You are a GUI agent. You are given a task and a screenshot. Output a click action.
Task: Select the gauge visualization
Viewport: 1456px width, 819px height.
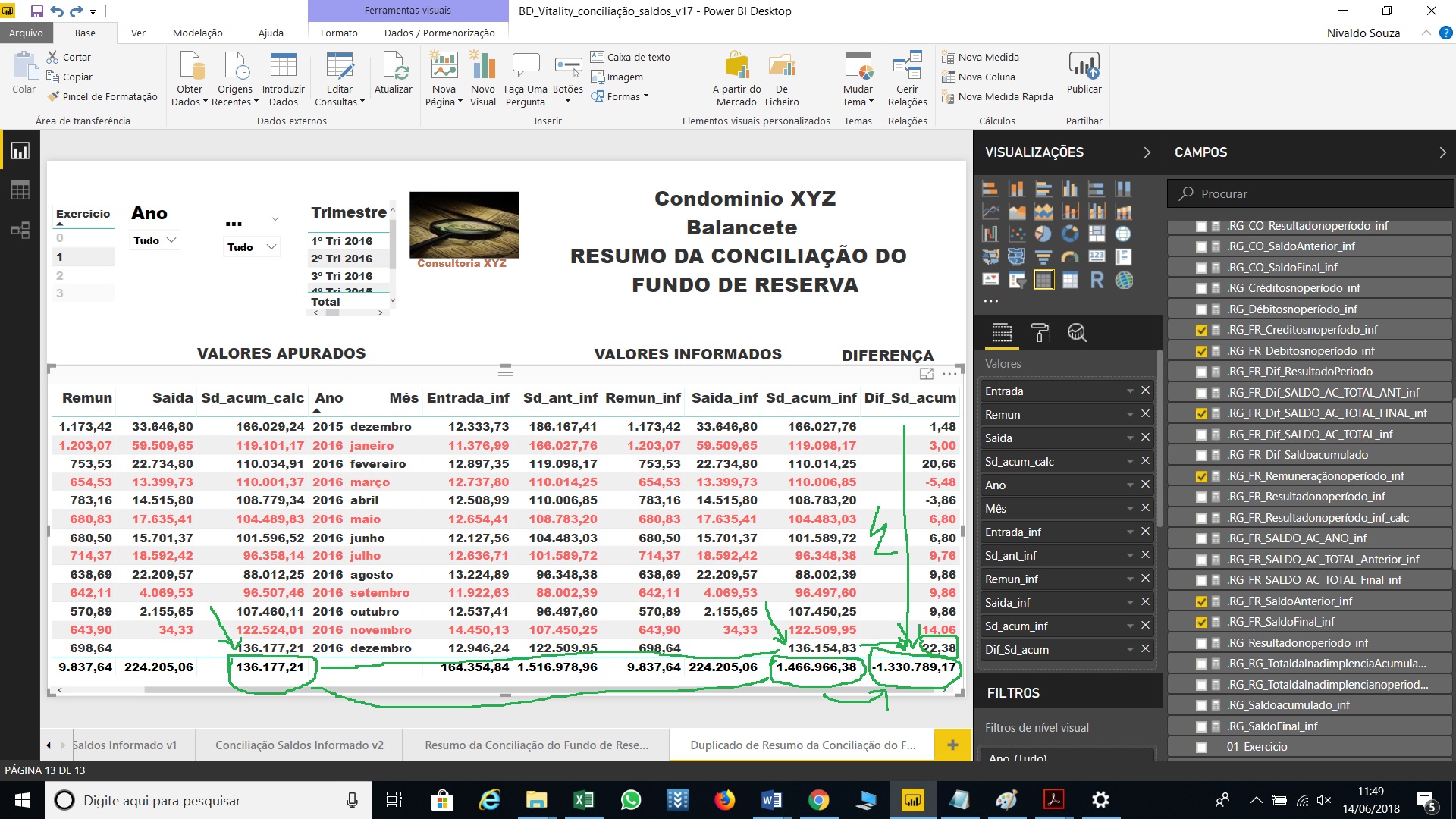[1070, 257]
